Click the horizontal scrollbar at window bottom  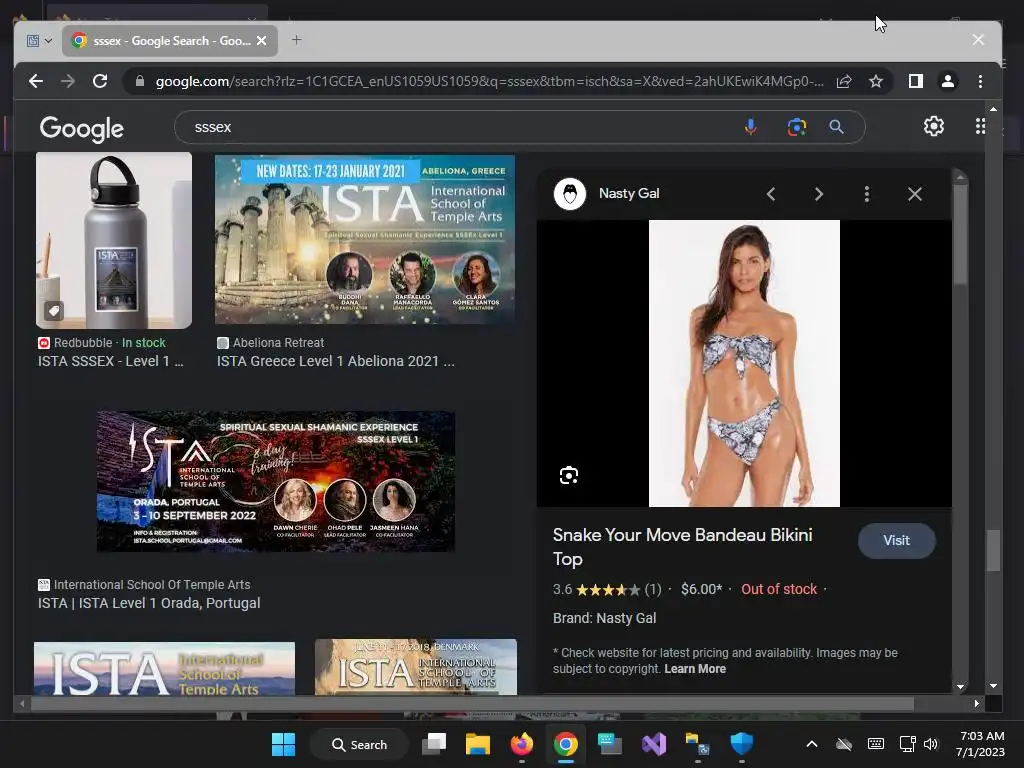pos(472,703)
